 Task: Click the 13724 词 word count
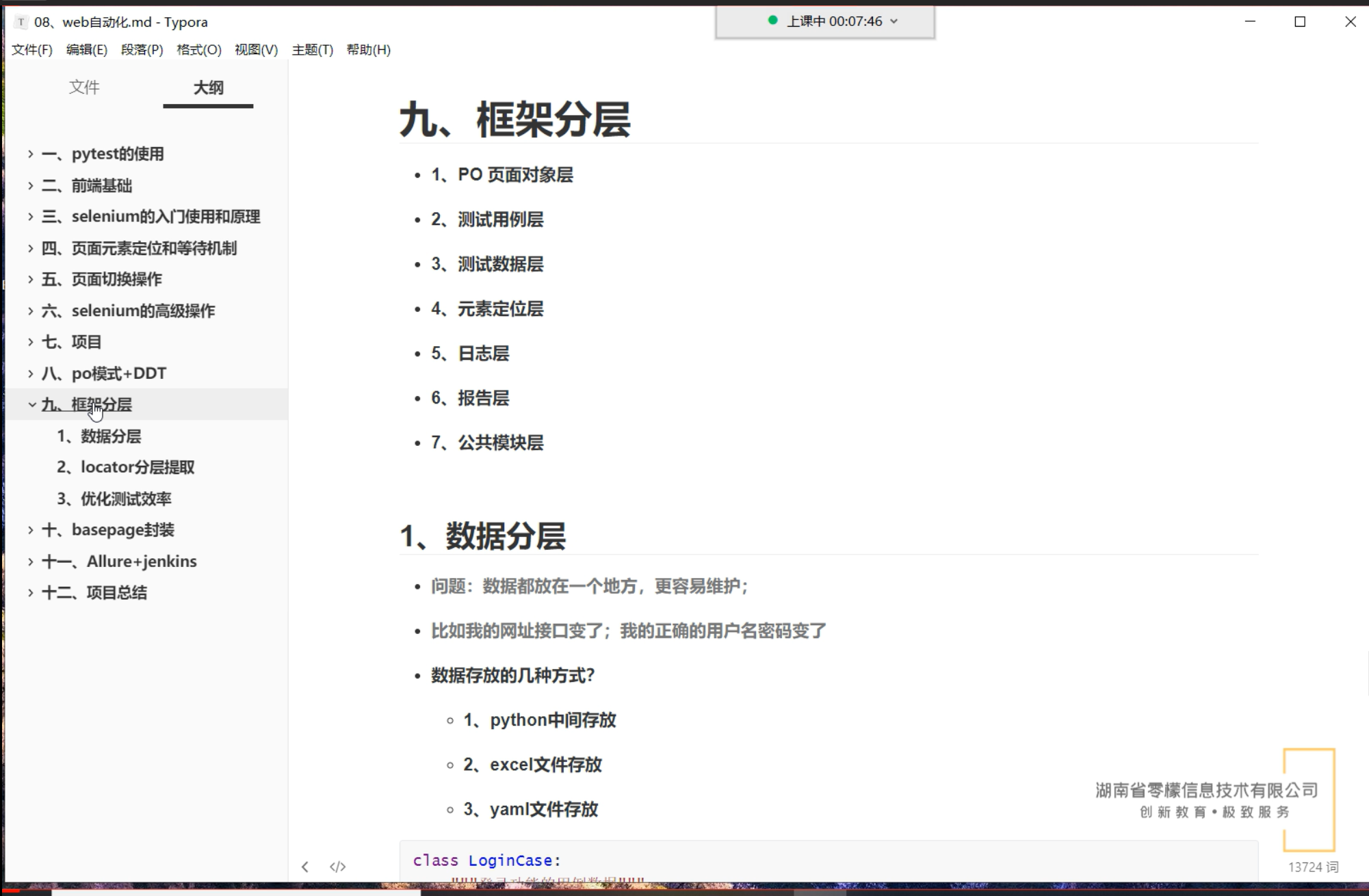click(x=1313, y=867)
